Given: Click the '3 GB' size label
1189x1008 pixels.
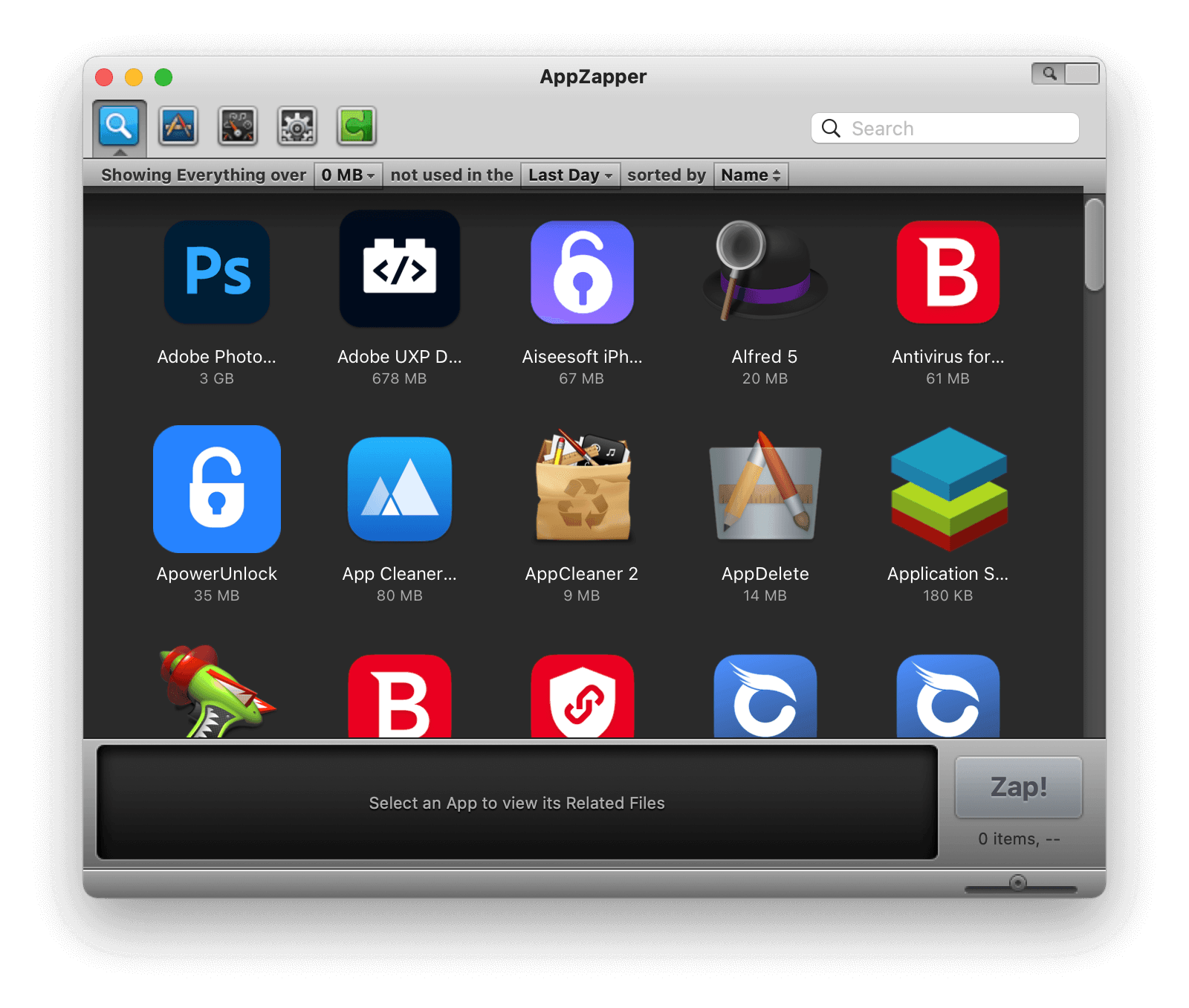Looking at the screenshot, I should tap(217, 378).
